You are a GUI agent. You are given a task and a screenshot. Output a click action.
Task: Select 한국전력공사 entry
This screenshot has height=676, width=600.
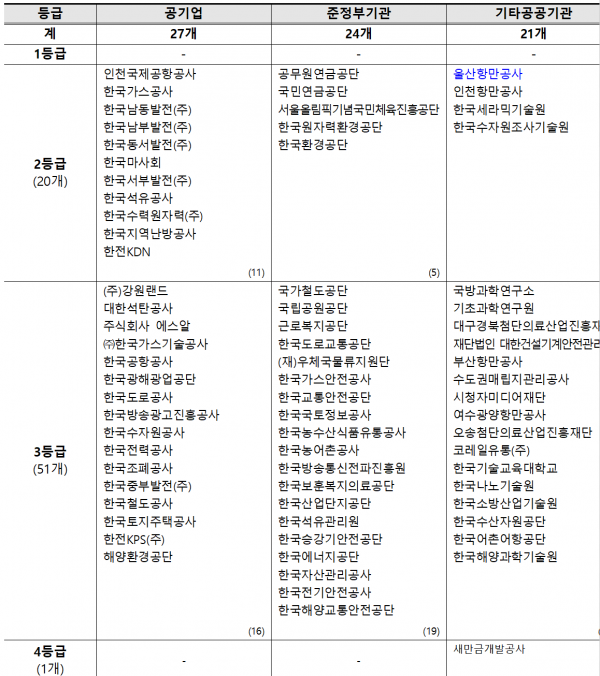[138, 450]
